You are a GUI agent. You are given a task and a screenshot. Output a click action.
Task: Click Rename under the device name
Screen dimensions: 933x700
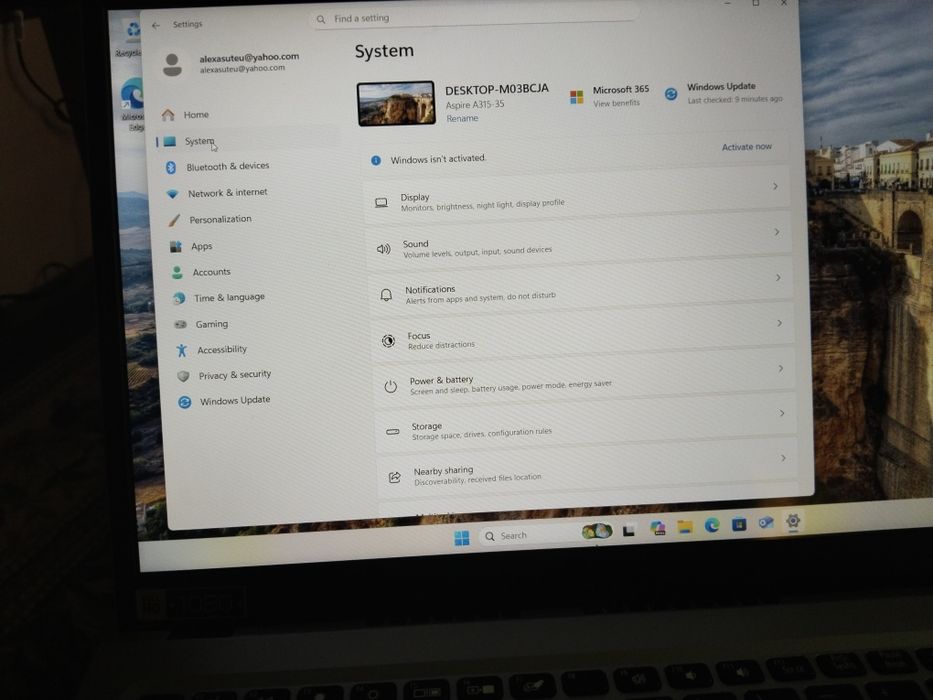pos(462,118)
